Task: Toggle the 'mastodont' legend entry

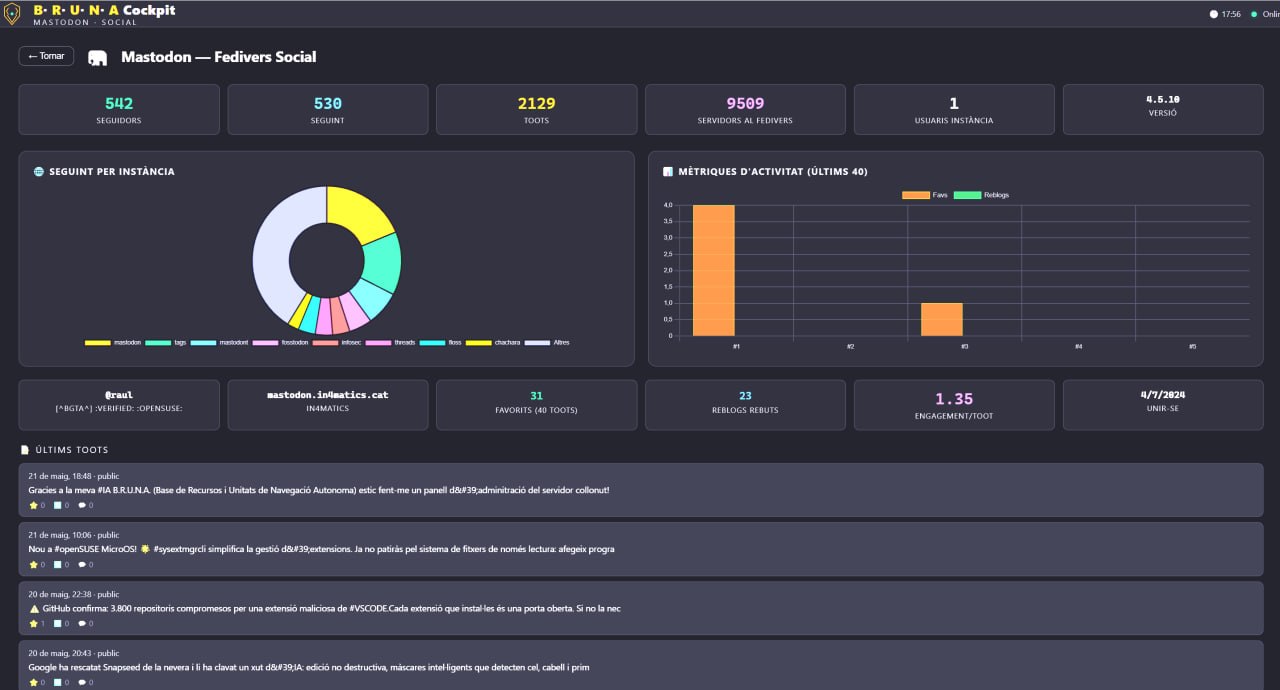Action: point(219,343)
